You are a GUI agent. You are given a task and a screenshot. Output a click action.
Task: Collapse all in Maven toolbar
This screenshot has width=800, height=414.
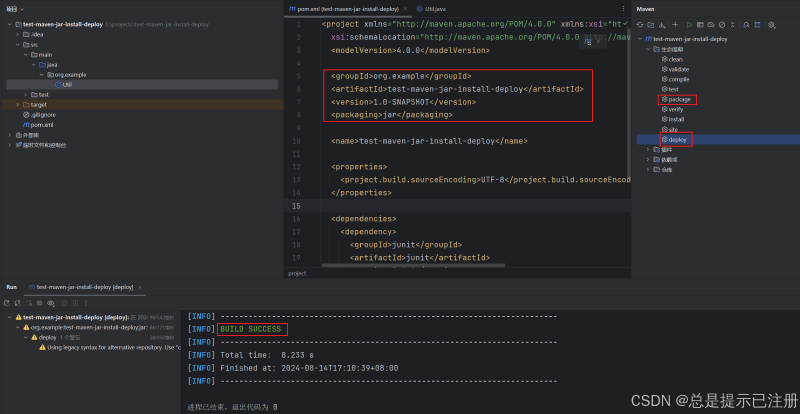(733, 25)
